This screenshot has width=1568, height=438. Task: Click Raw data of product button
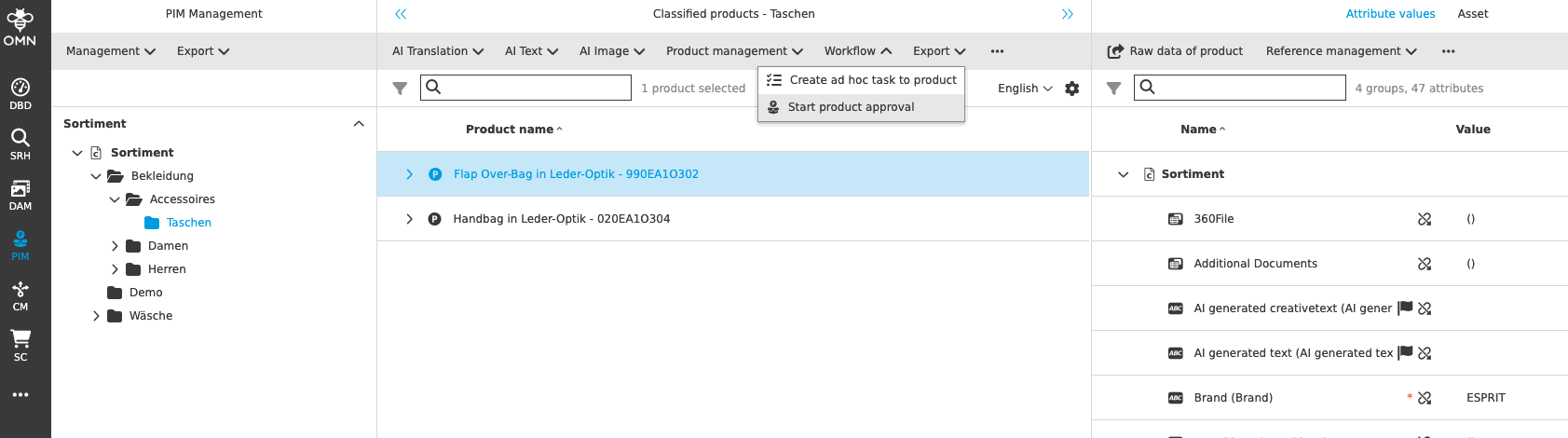1175,51
